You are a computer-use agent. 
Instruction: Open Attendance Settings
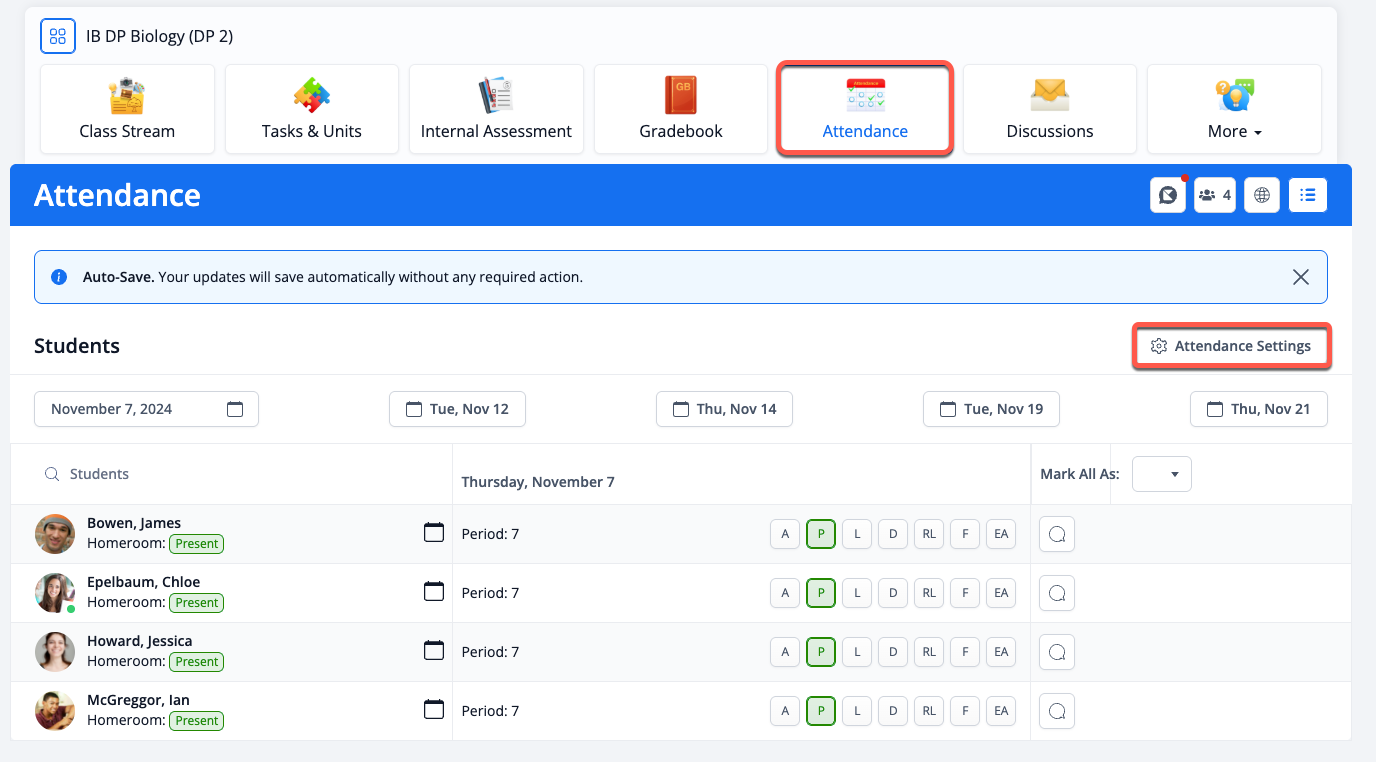[x=1231, y=346]
